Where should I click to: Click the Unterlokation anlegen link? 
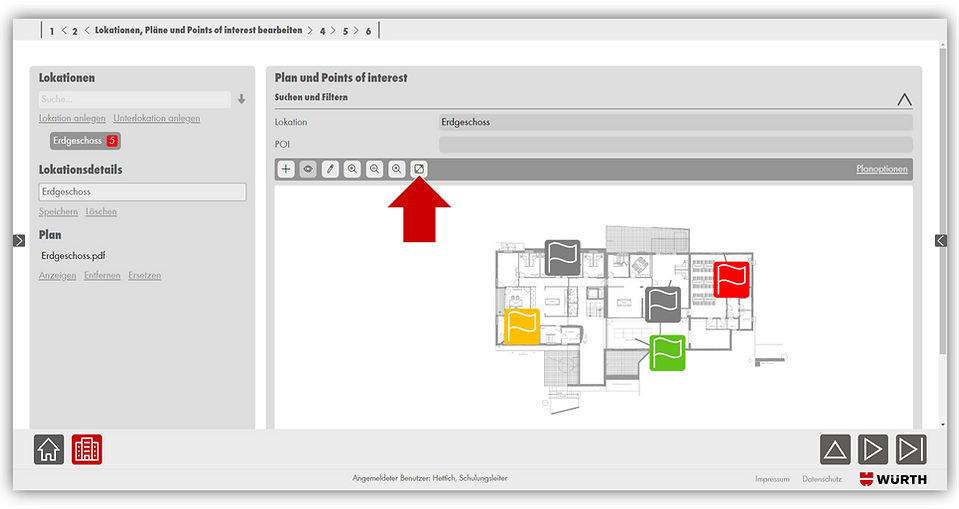pos(157,119)
